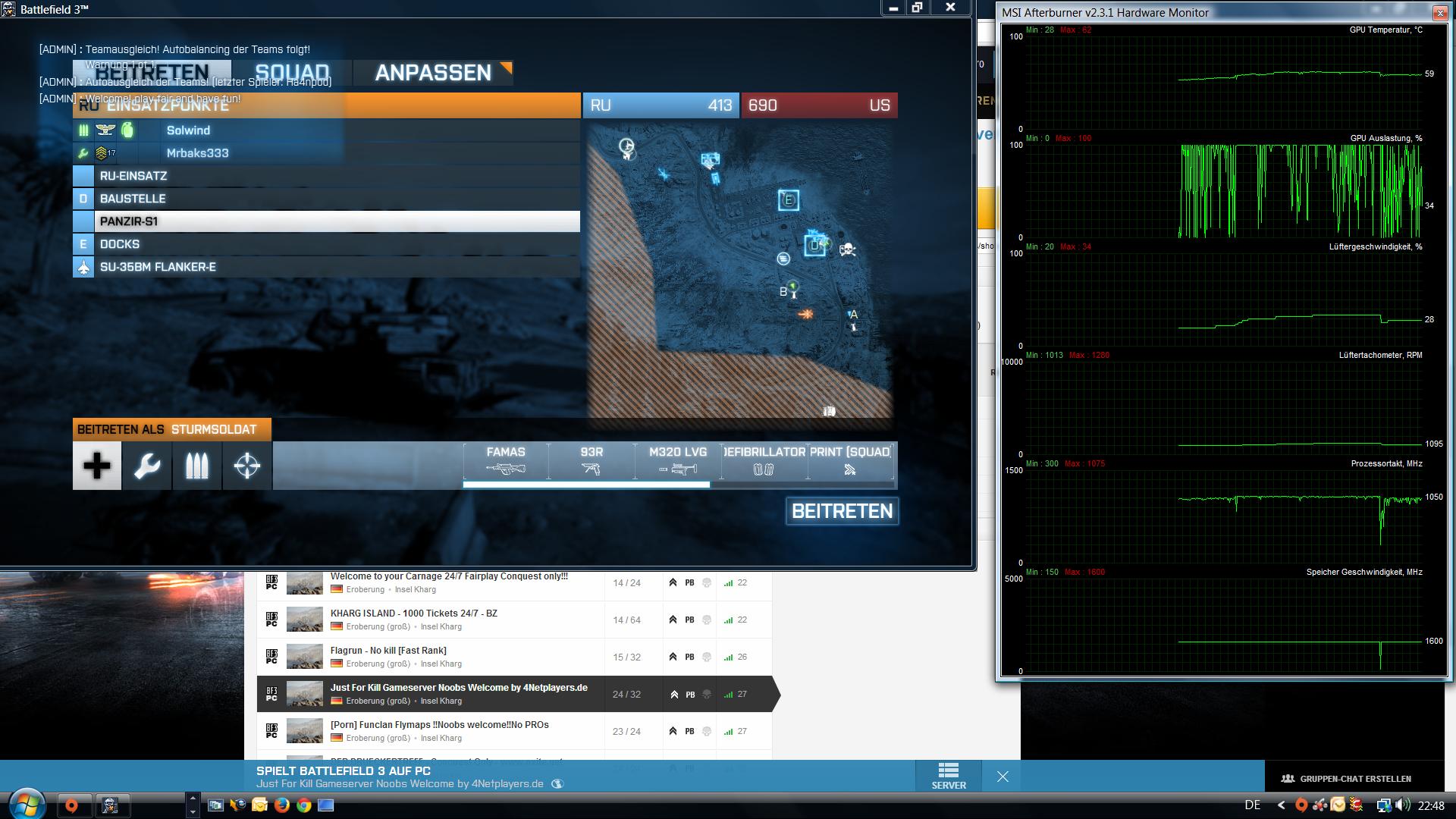Select the Engineer class wrench icon
1456x819 pixels.
click(147, 466)
